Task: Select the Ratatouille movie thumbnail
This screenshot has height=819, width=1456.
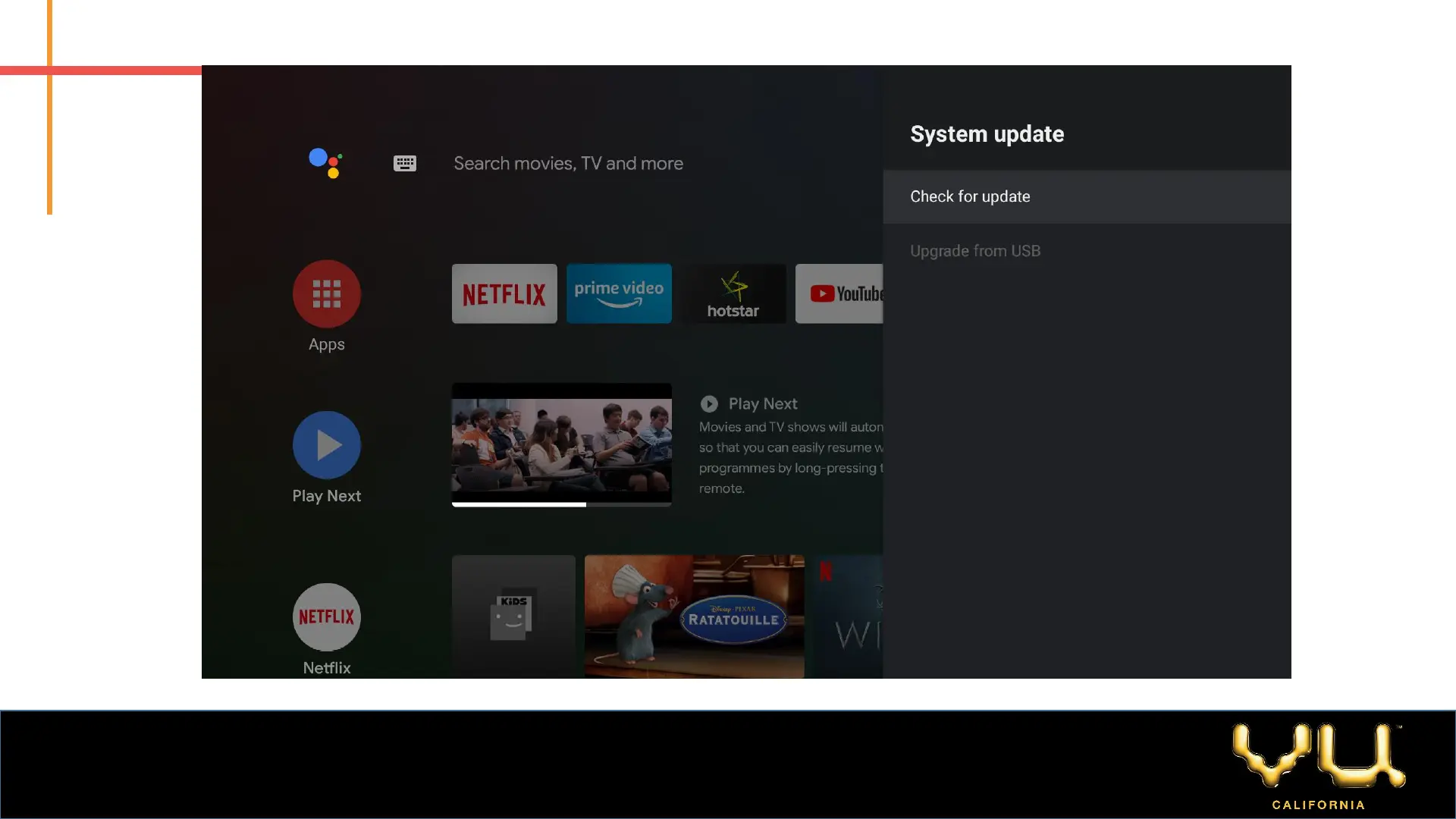Action: point(694,616)
